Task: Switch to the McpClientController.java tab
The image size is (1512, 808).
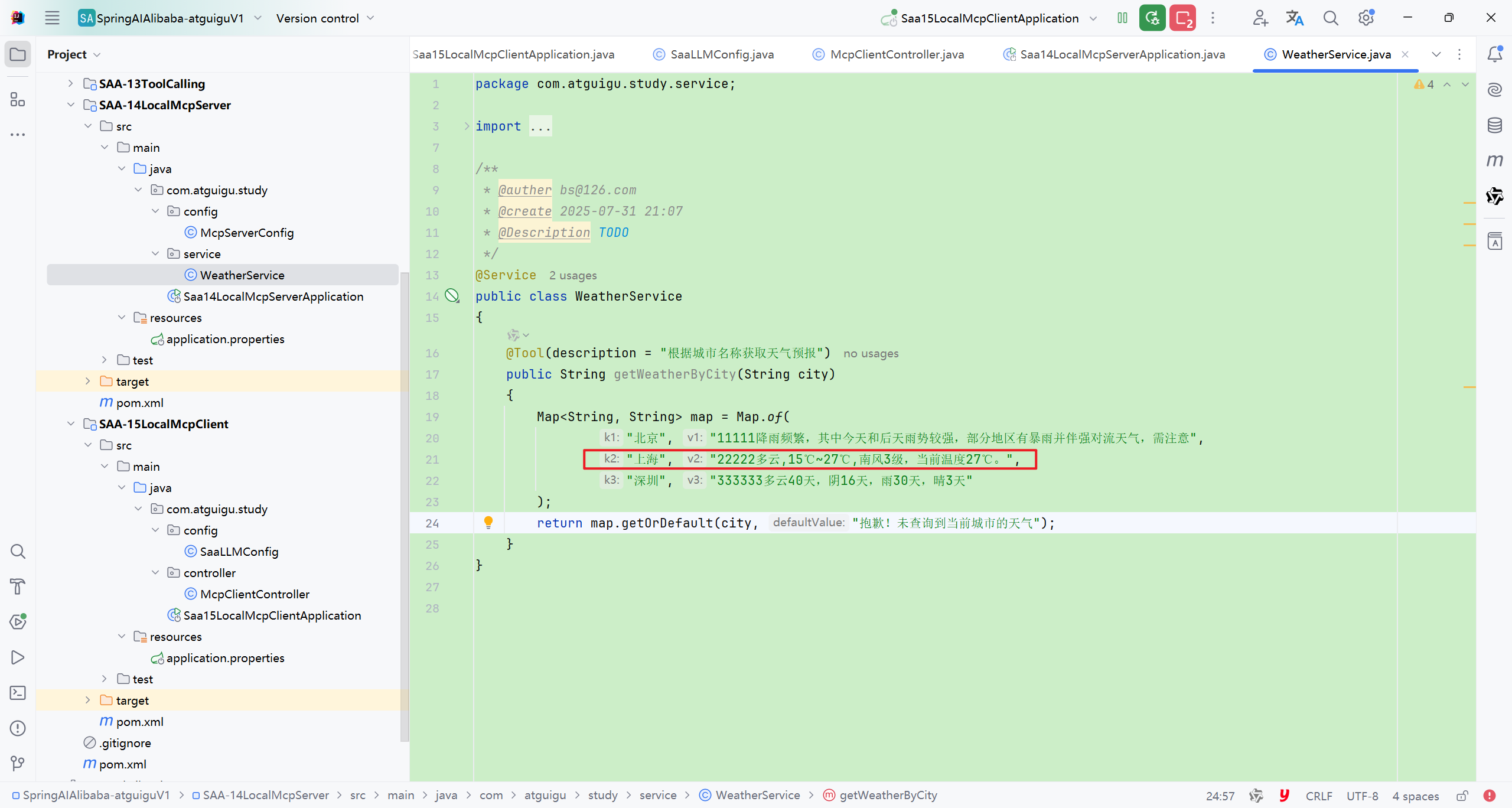Action: tap(896, 54)
